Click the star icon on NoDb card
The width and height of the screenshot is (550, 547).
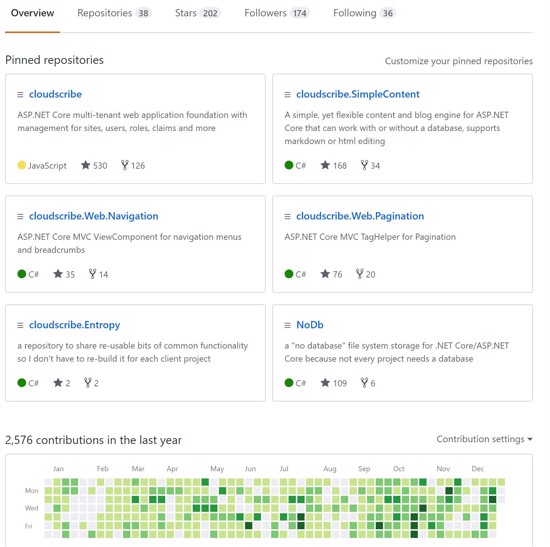point(325,382)
